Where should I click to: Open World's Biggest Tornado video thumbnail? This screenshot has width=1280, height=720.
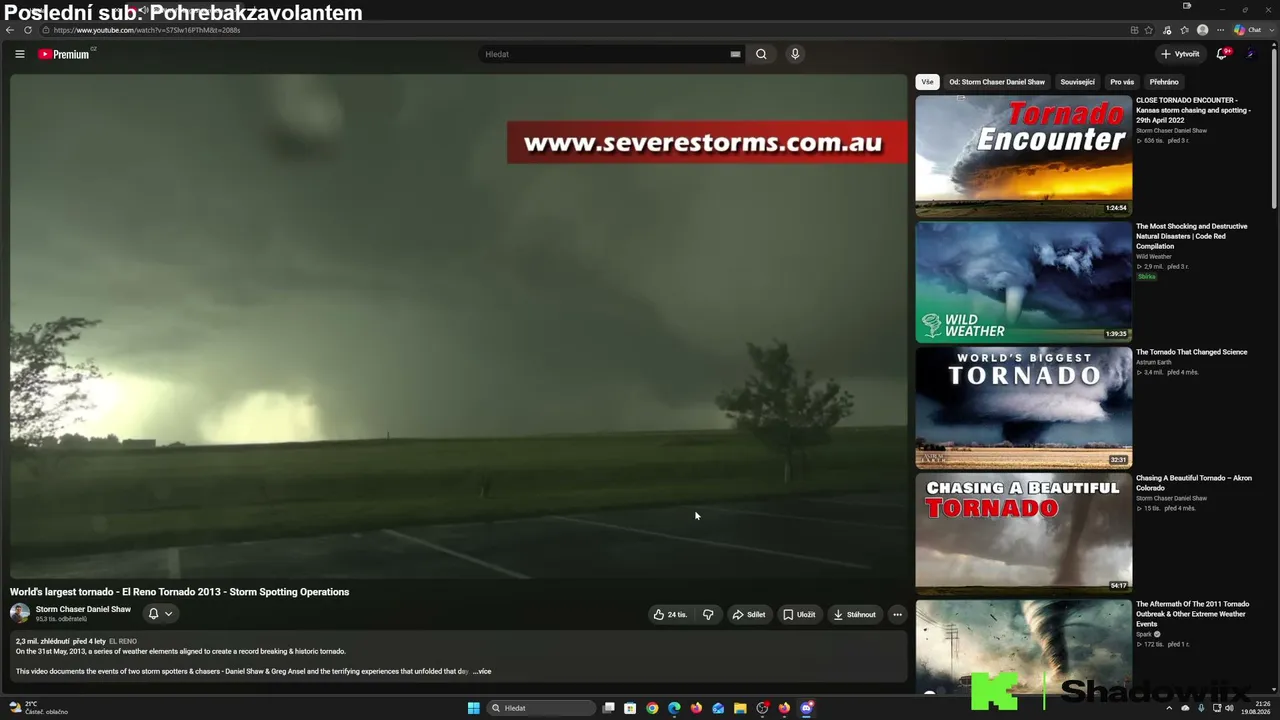point(1024,407)
